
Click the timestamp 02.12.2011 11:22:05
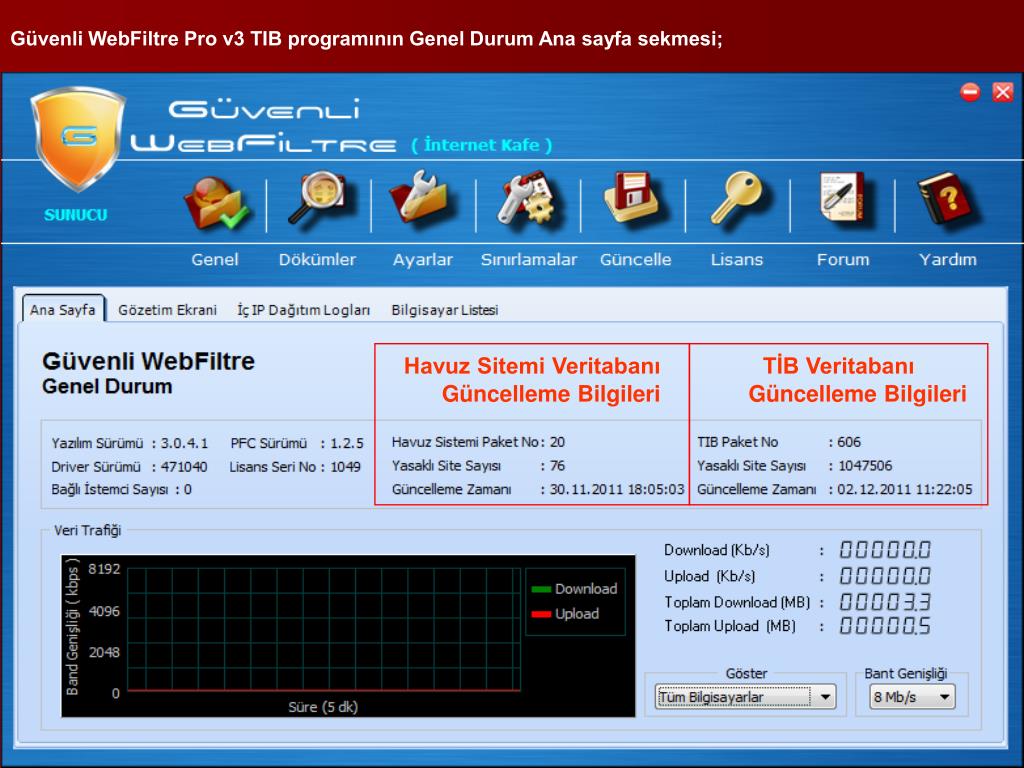tap(904, 489)
